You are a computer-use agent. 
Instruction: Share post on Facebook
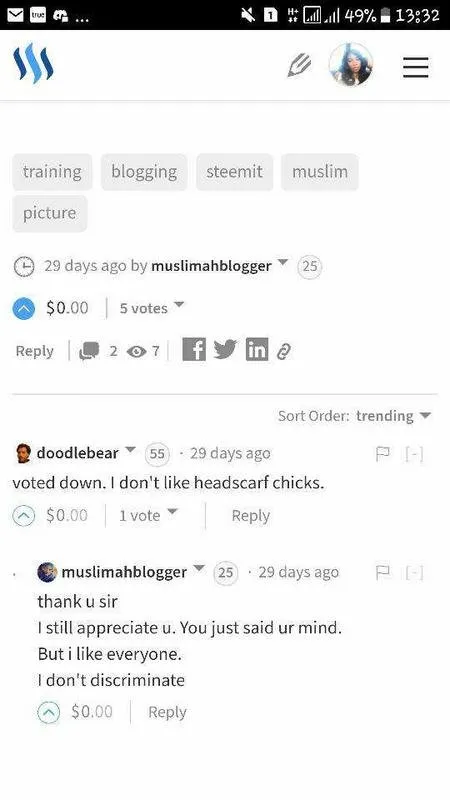tap(194, 350)
